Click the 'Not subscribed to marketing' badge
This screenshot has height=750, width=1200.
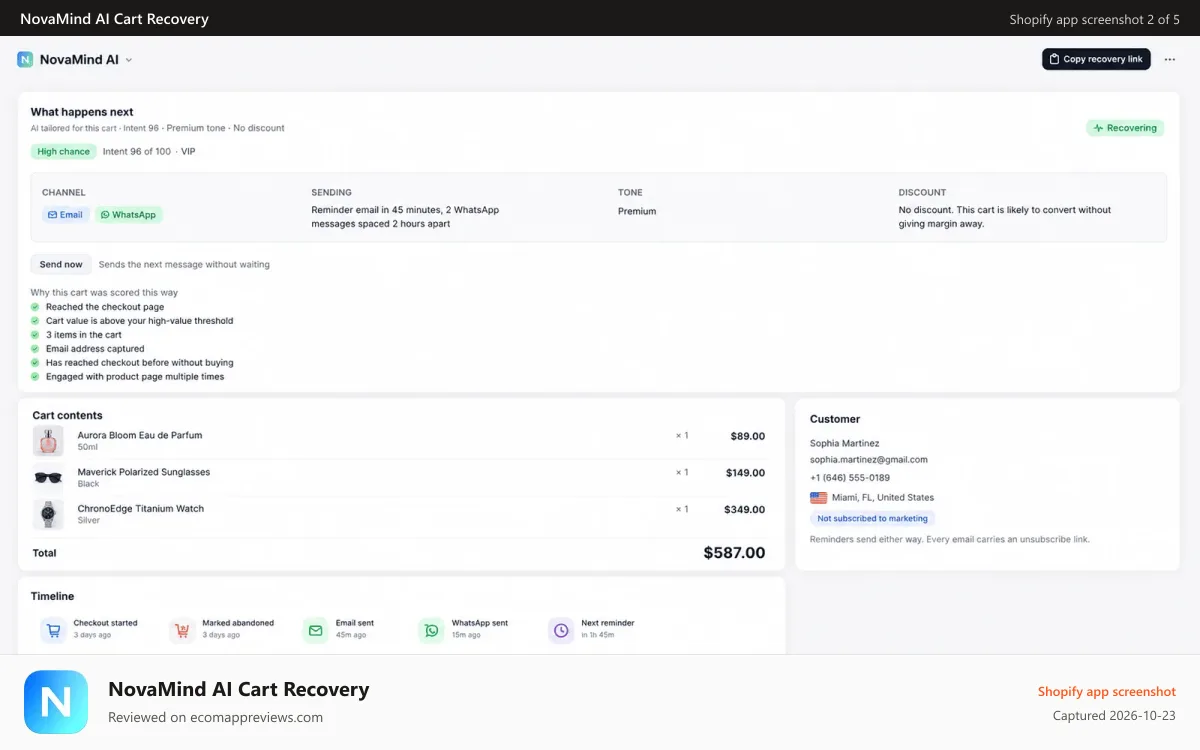pos(873,518)
